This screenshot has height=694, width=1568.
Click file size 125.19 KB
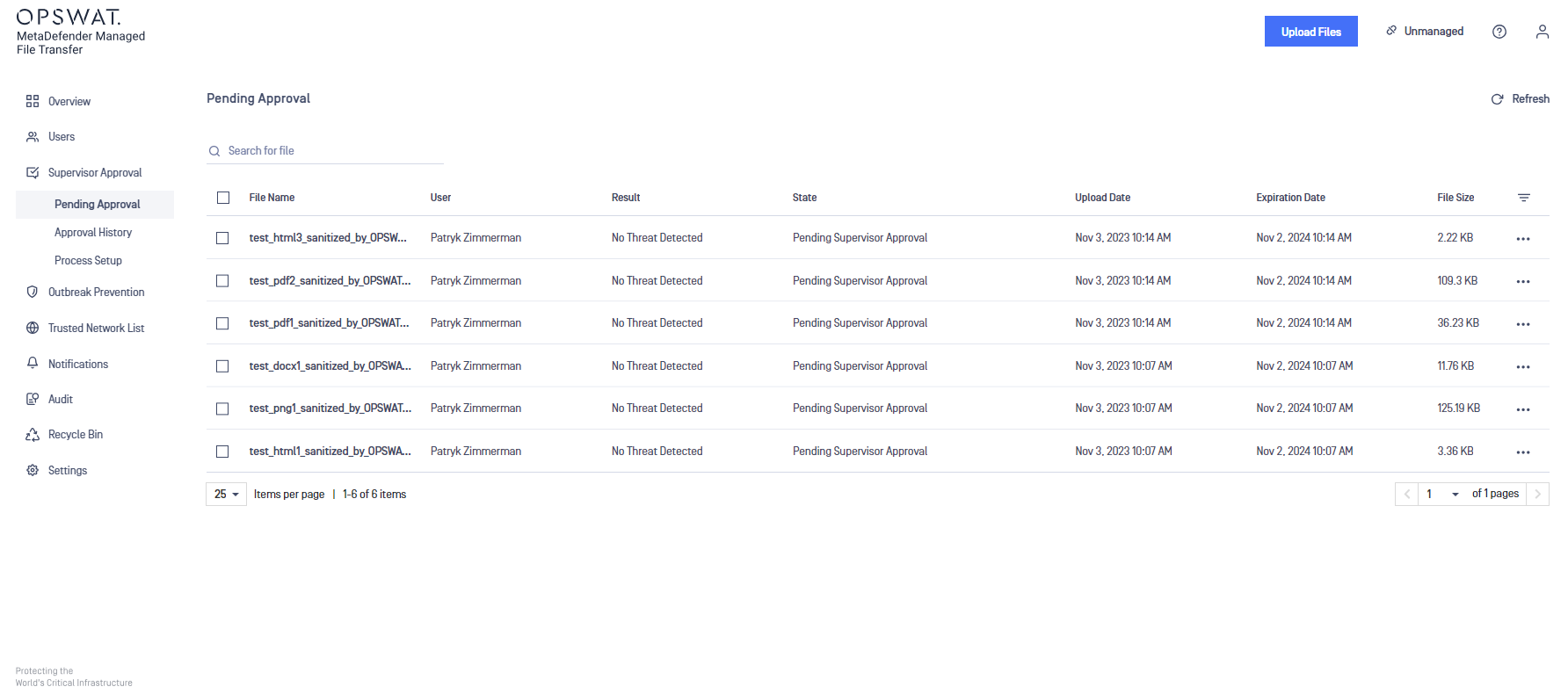click(x=1458, y=408)
